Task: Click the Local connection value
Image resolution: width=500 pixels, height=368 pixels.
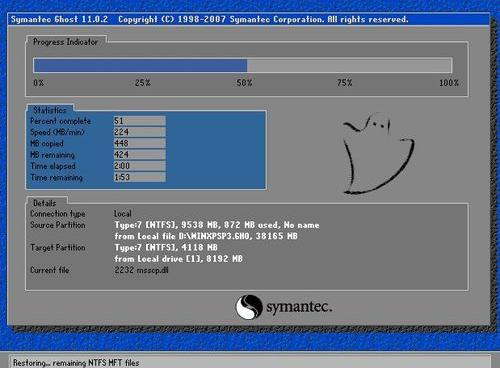Action: click(x=123, y=214)
